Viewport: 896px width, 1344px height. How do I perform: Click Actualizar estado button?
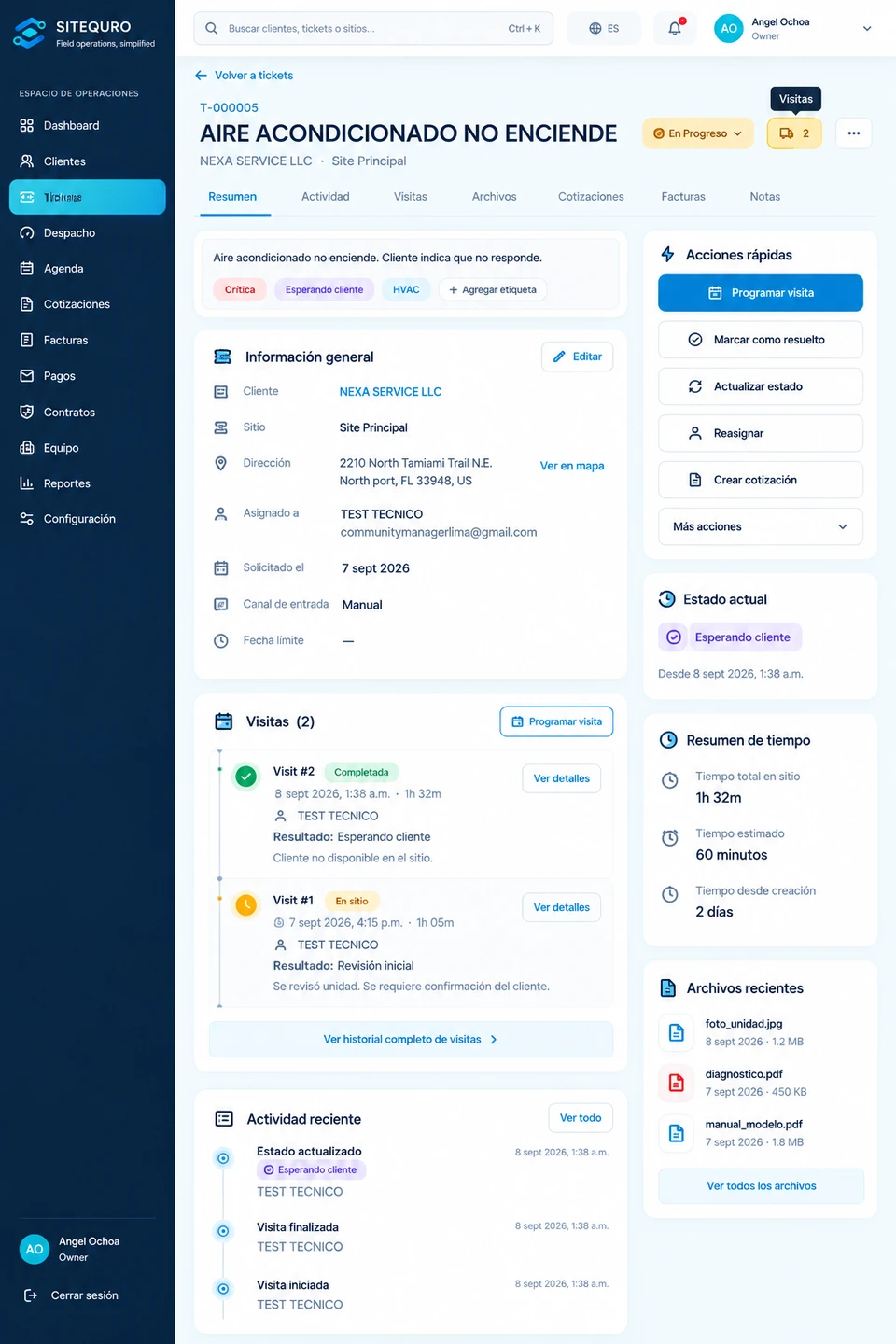[761, 386]
